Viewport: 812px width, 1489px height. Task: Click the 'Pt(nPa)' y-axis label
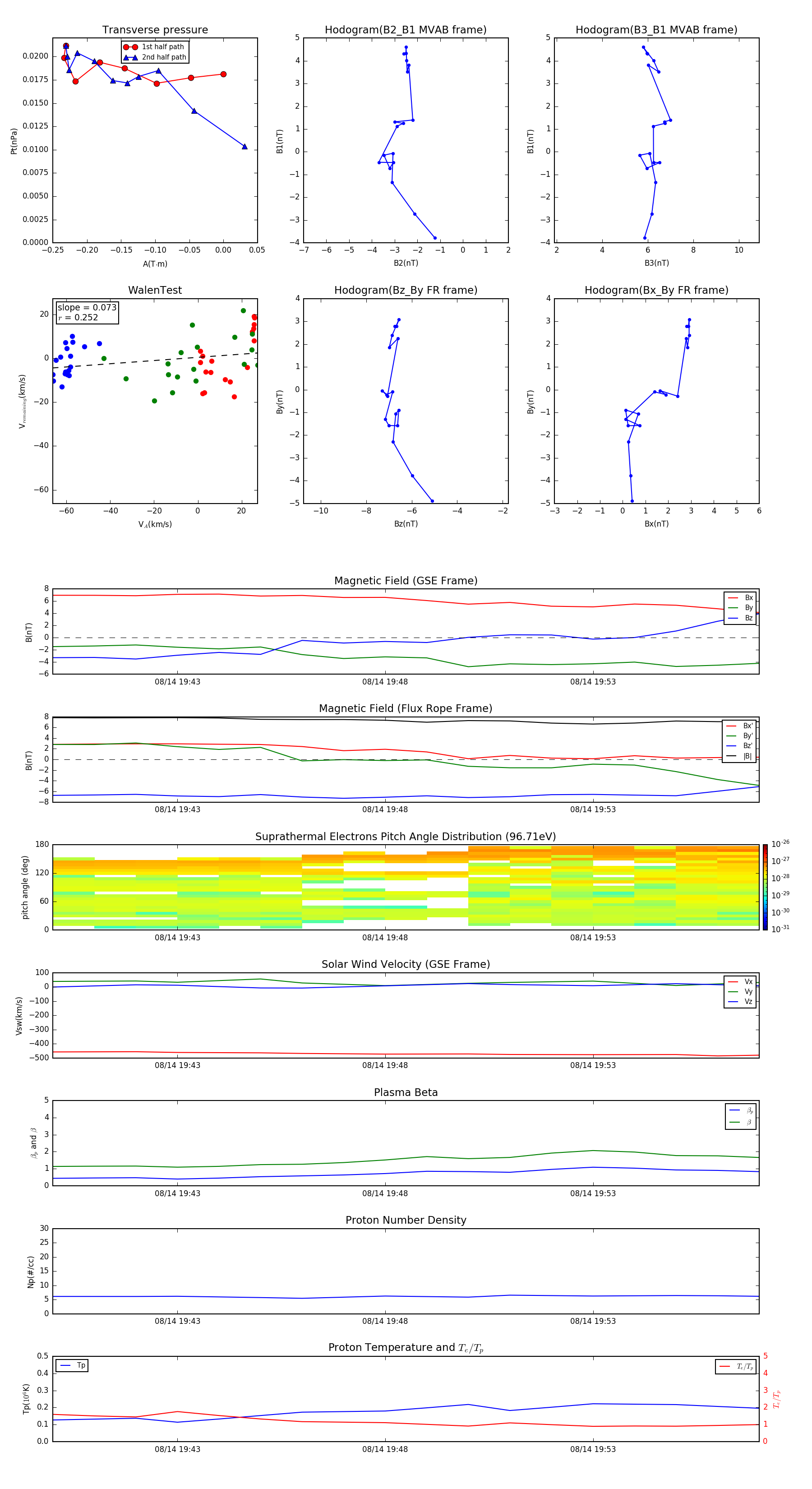tap(14, 140)
